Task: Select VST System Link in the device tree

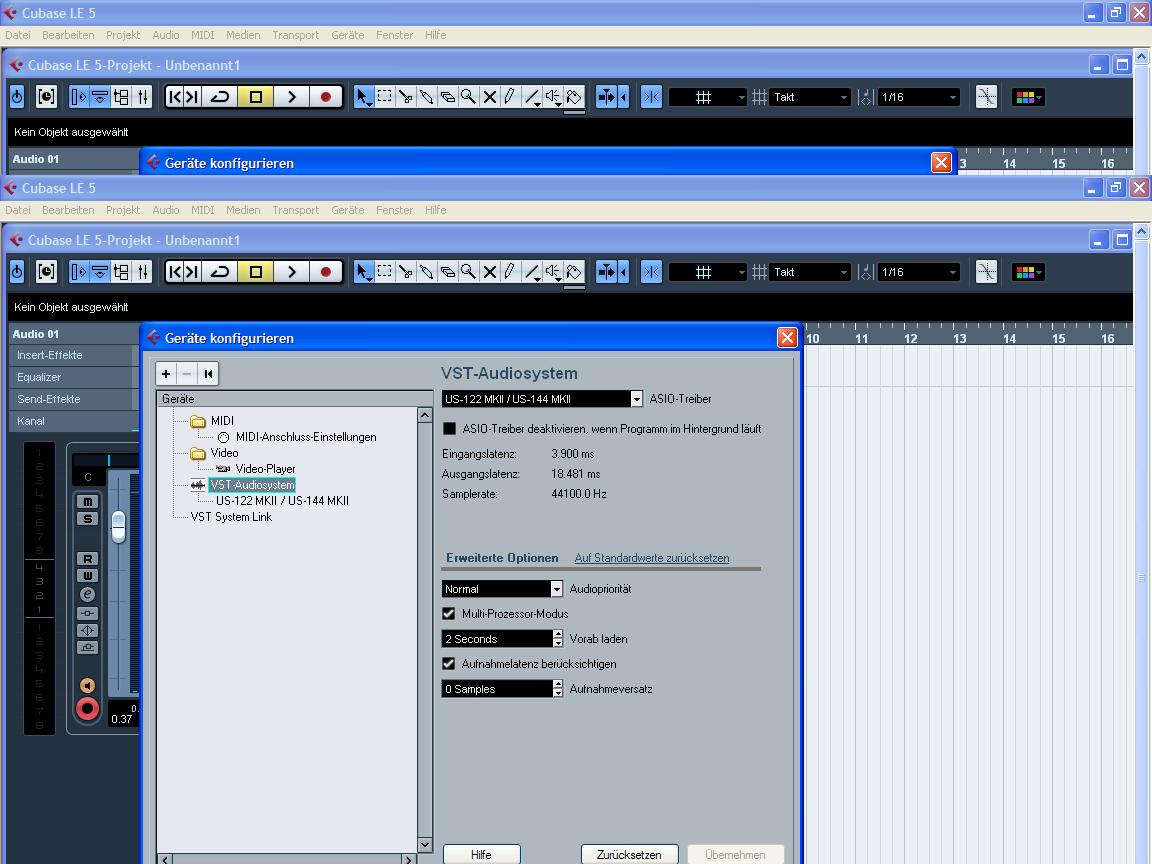Action: [231, 517]
